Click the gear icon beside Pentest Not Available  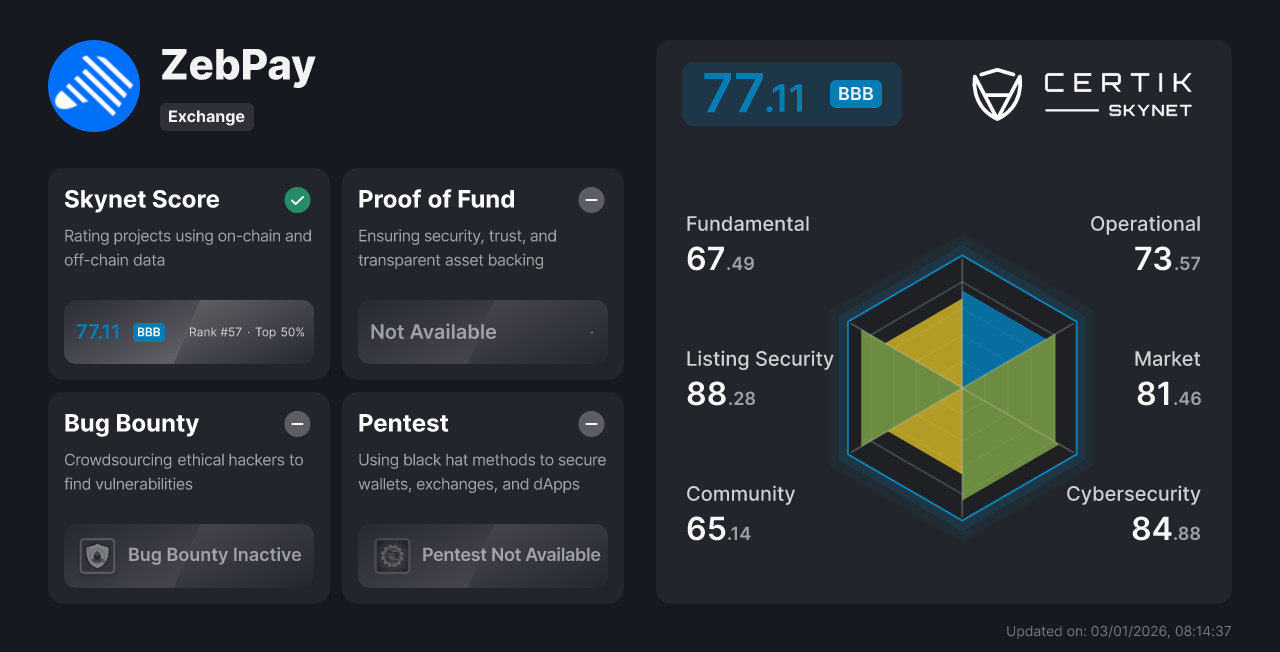coord(392,555)
